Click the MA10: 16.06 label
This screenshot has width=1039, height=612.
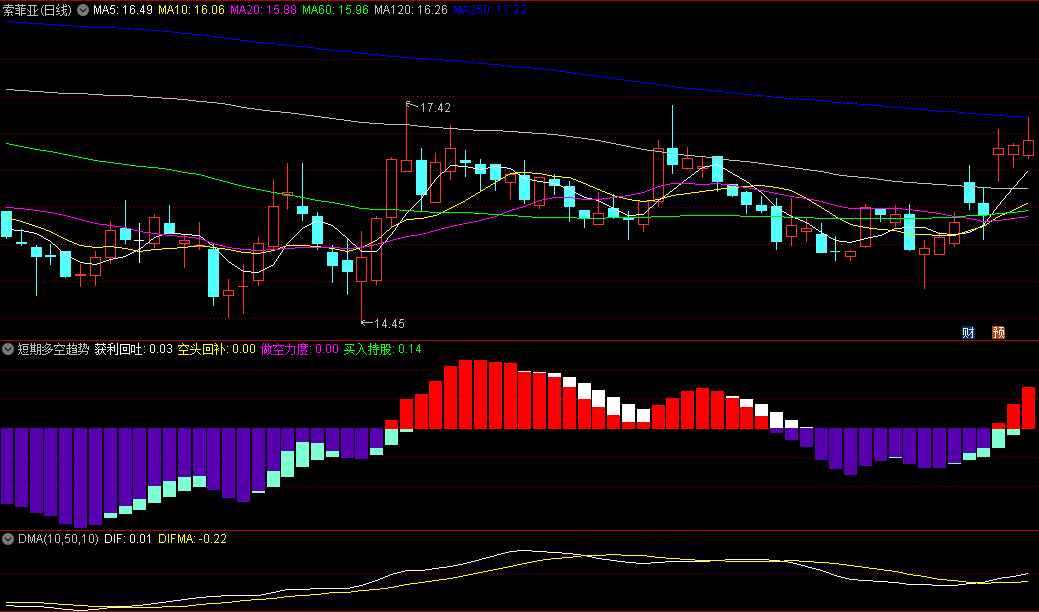pos(191,10)
